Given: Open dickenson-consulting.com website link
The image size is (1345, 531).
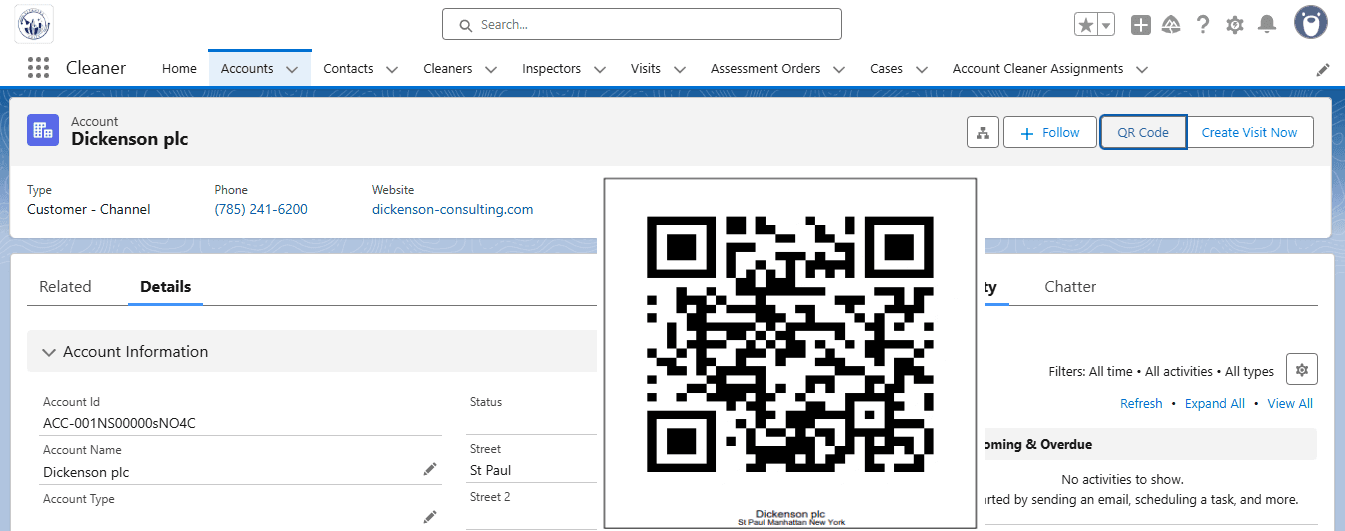Looking at the screenshot, I should (x=452, y=209).
